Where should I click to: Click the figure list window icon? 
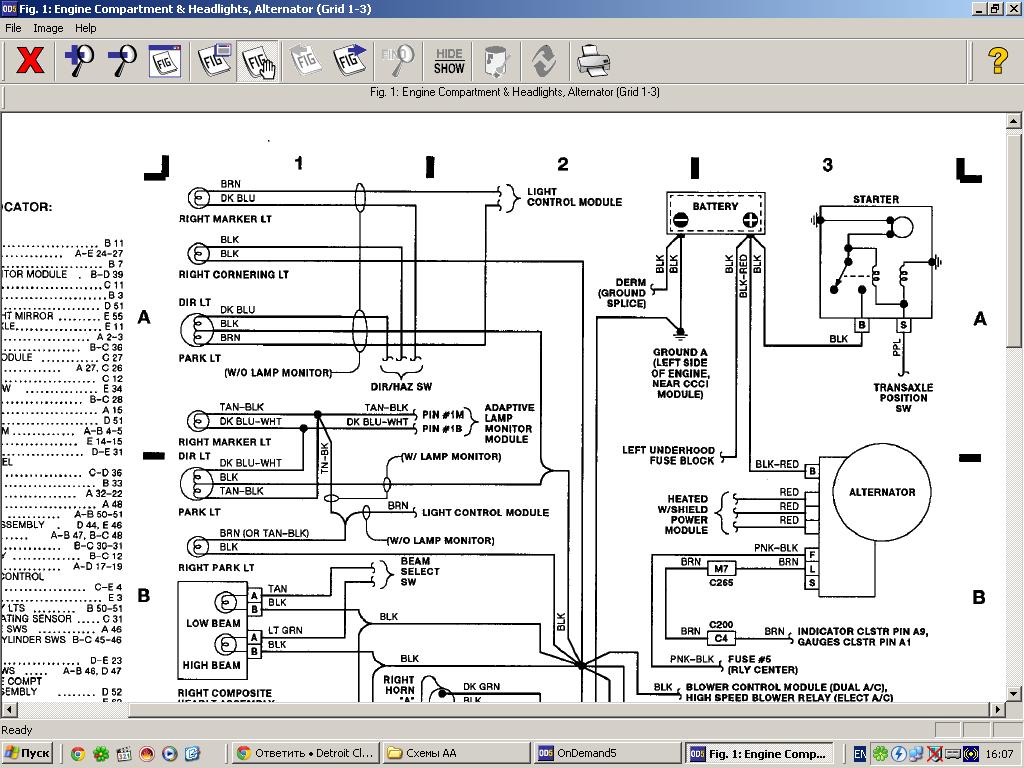click(214, 61)
